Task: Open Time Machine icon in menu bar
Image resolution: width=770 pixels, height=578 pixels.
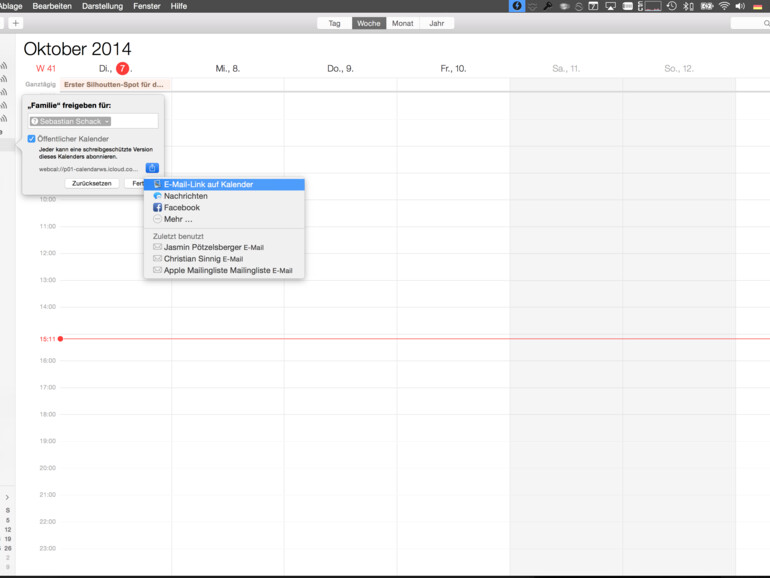Action: 672,6
